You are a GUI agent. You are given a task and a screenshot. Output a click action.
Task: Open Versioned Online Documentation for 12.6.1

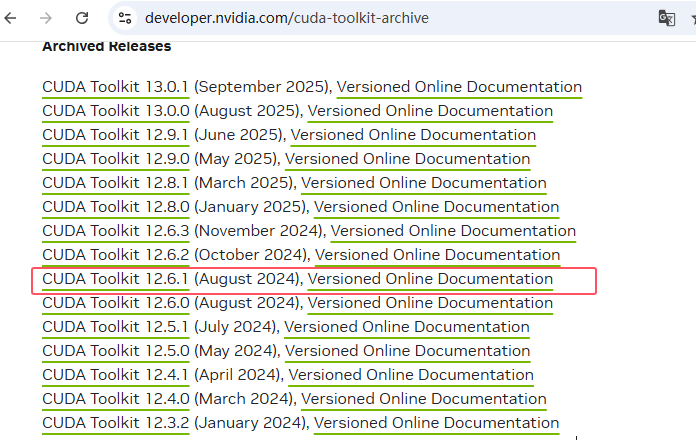point(430,279)
